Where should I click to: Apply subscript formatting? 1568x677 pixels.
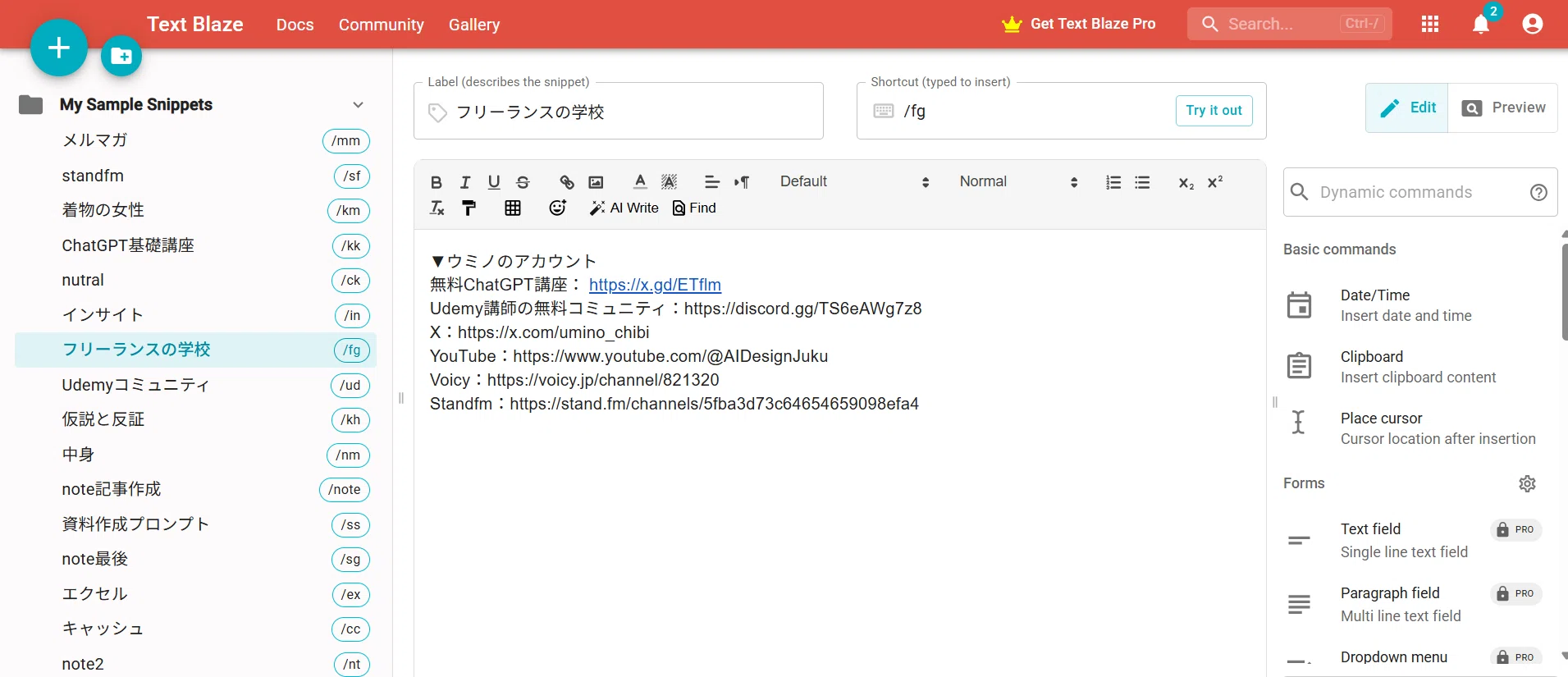click(x=1186, y=182)
